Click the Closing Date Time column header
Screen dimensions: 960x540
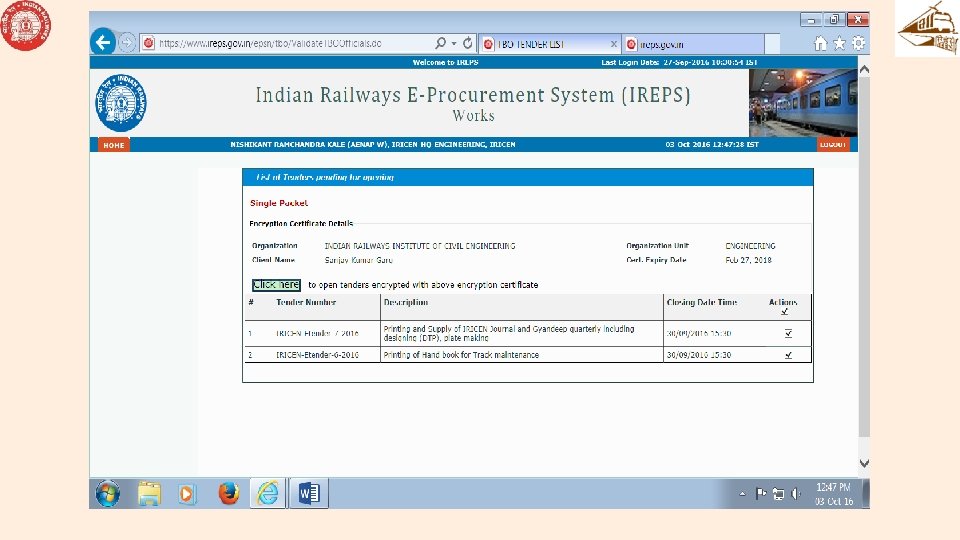coord(702,302)
